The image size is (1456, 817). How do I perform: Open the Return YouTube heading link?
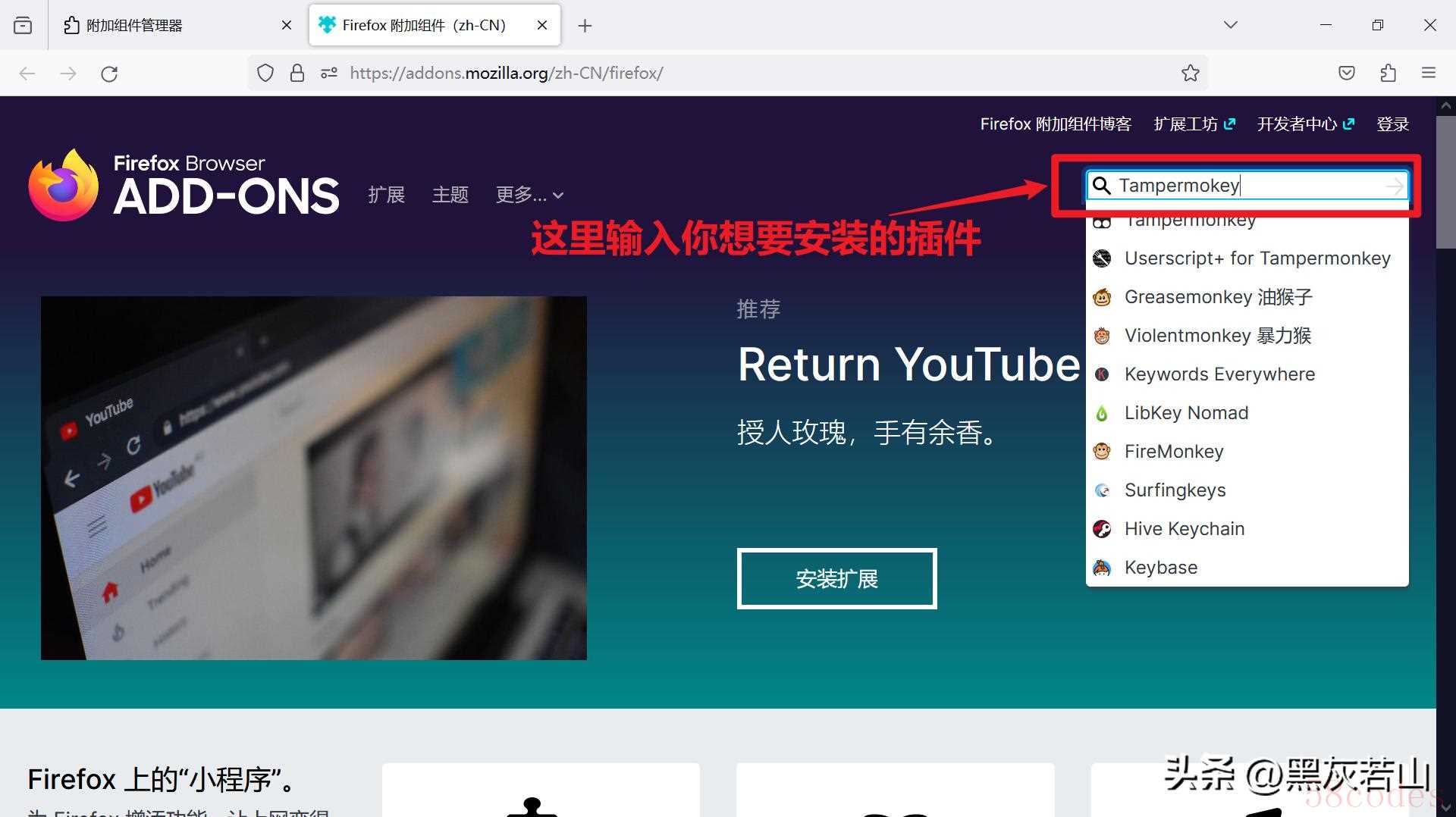[x=908, y=365]
